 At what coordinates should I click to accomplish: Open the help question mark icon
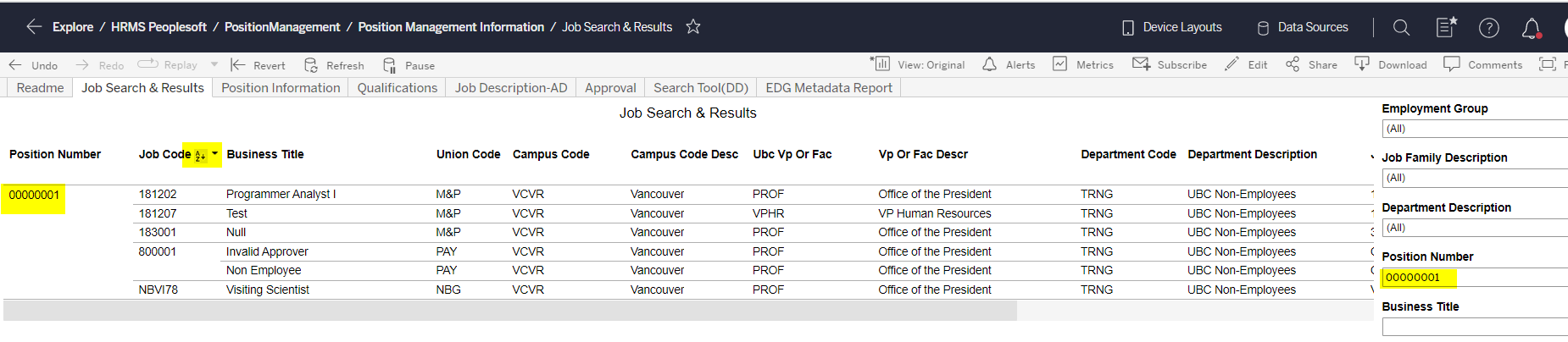point(1488,28)
